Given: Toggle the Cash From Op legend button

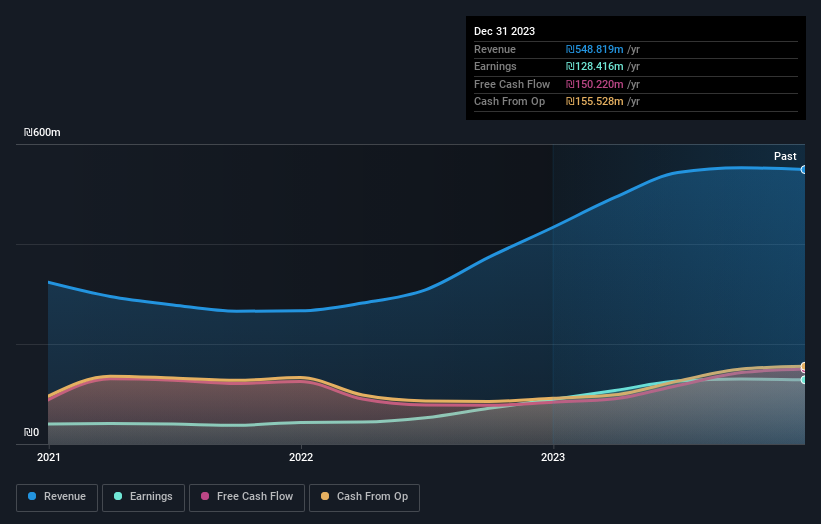Looking at the screenshot, I should click(364, 497).
